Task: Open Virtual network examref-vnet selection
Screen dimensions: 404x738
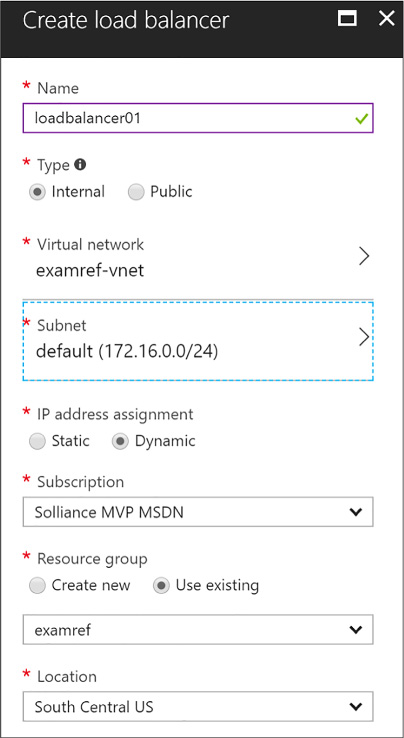Action: pyautogui.click(x=198, y=257)
